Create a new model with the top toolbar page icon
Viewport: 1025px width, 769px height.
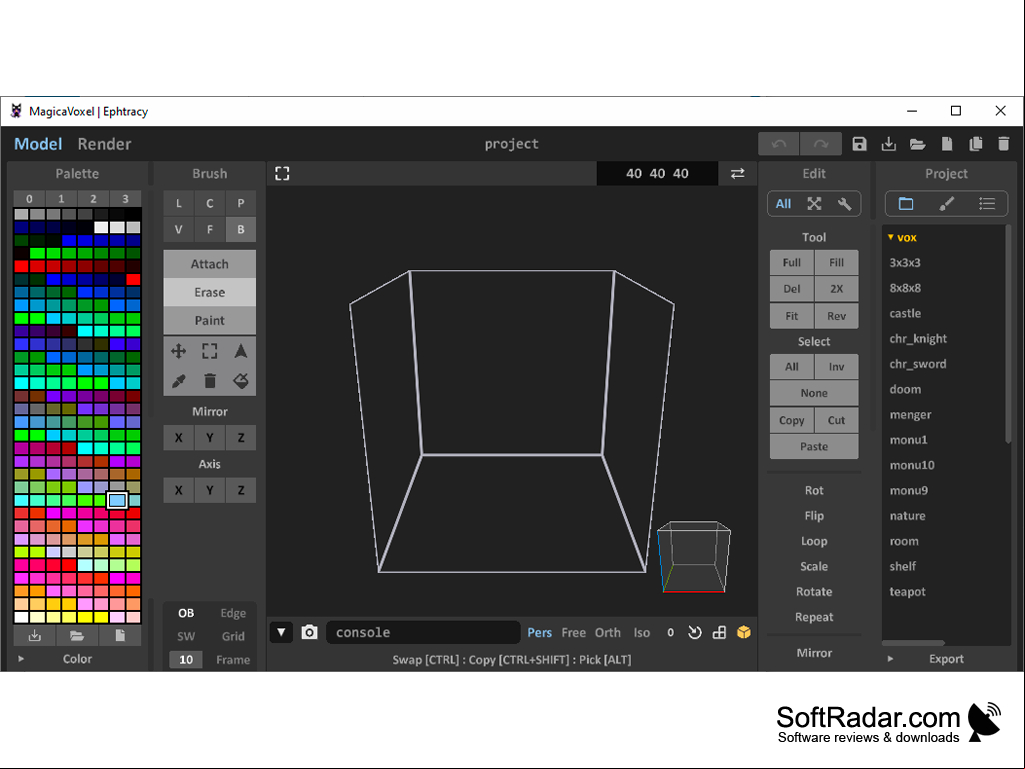pyautogui.click(x=947, y=144)
